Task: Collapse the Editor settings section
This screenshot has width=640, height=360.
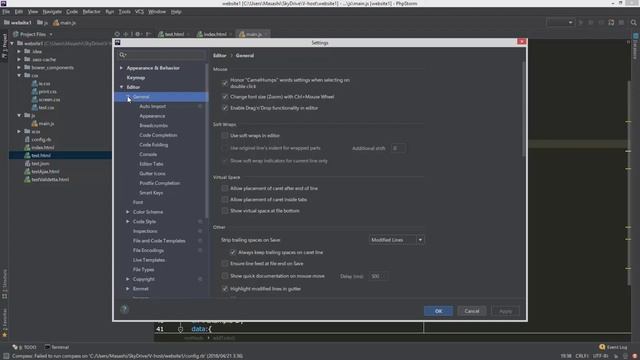Action: click(121, 87)
